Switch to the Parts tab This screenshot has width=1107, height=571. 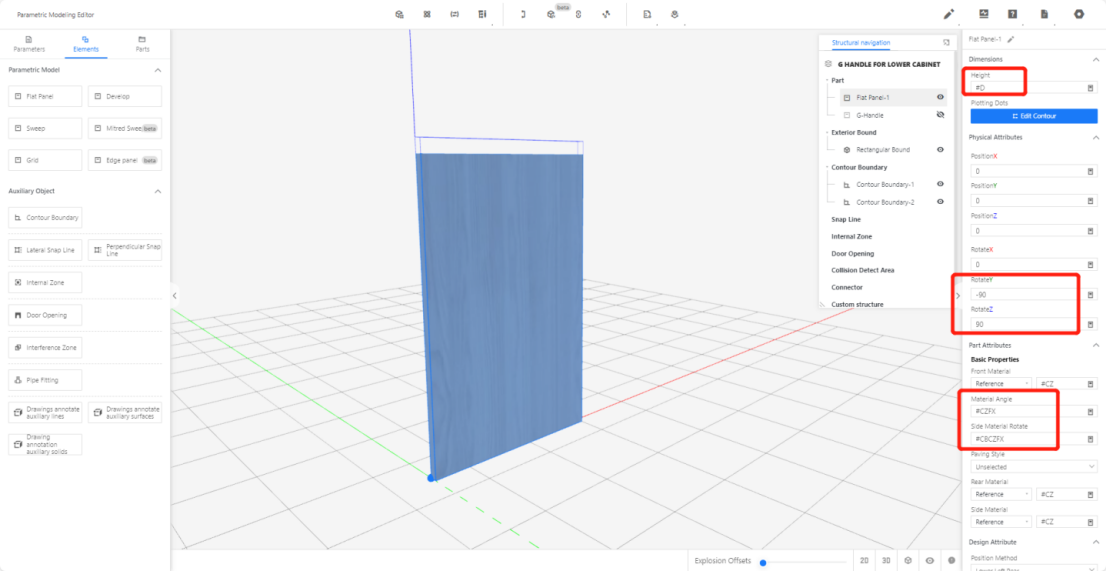[142, 44]
